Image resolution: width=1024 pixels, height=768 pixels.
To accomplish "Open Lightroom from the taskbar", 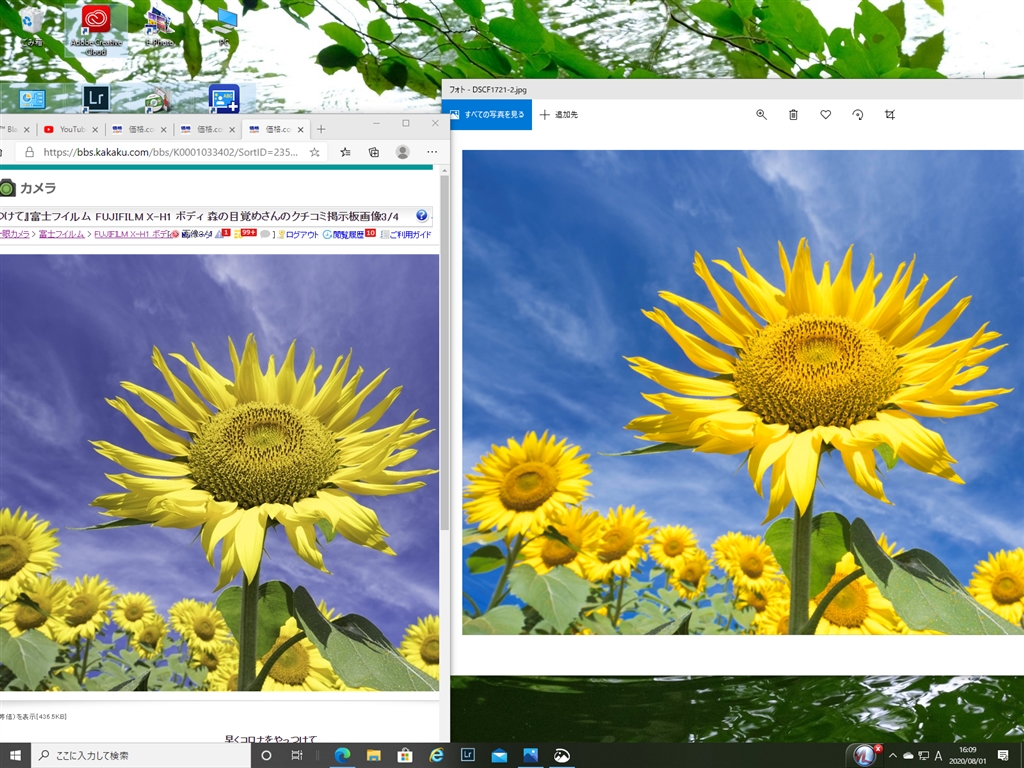I will [x=467, y=756].
